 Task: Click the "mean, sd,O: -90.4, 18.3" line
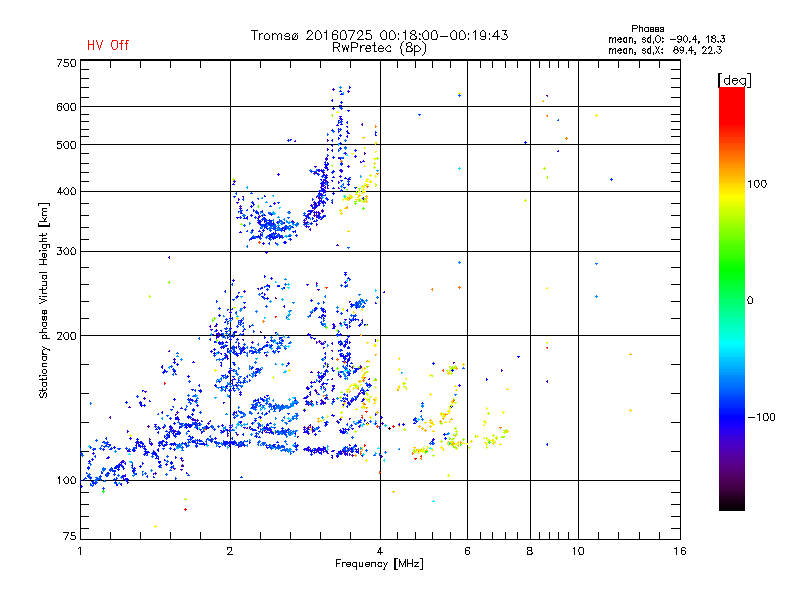click(x=666, y=39)
